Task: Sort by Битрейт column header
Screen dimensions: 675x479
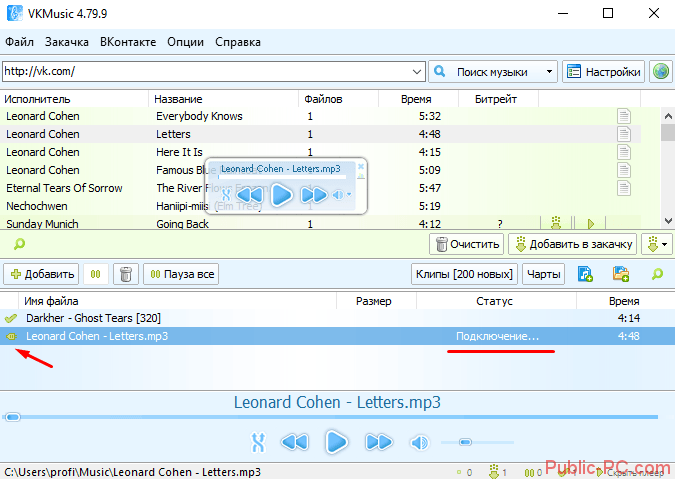Action: coord(499,99)
